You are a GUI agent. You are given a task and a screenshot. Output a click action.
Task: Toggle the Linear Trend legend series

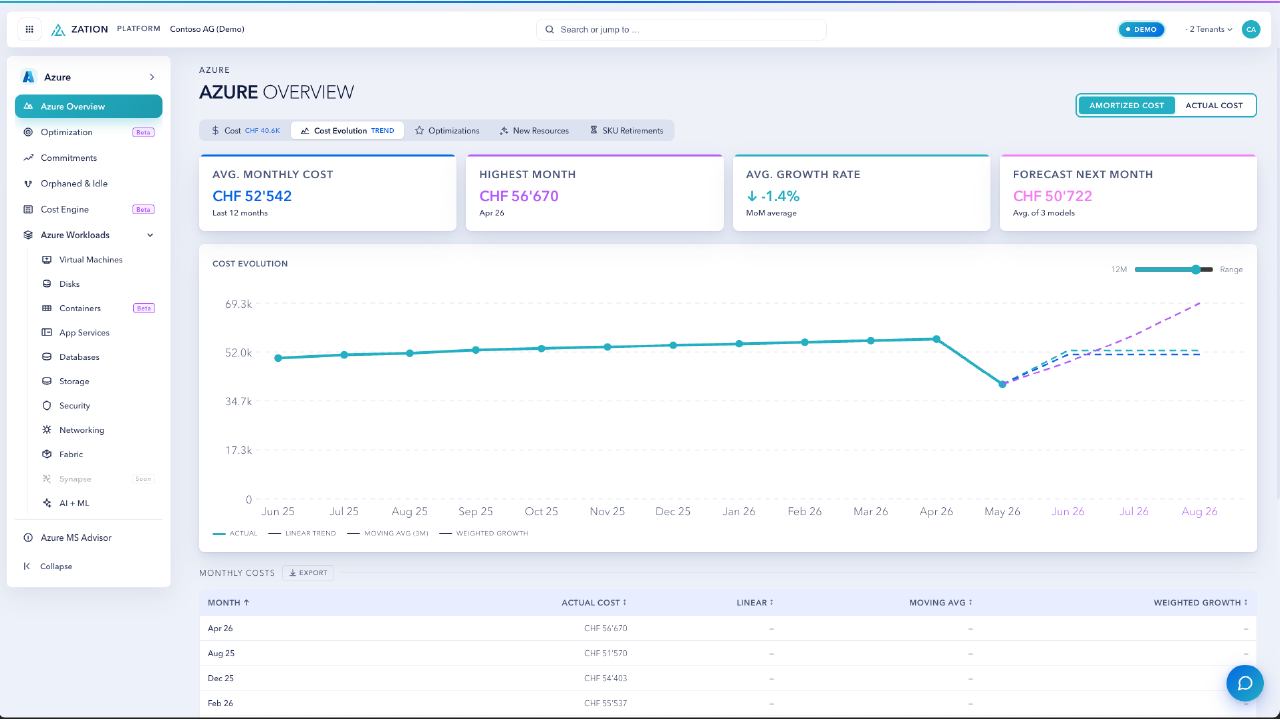[300, 533]
